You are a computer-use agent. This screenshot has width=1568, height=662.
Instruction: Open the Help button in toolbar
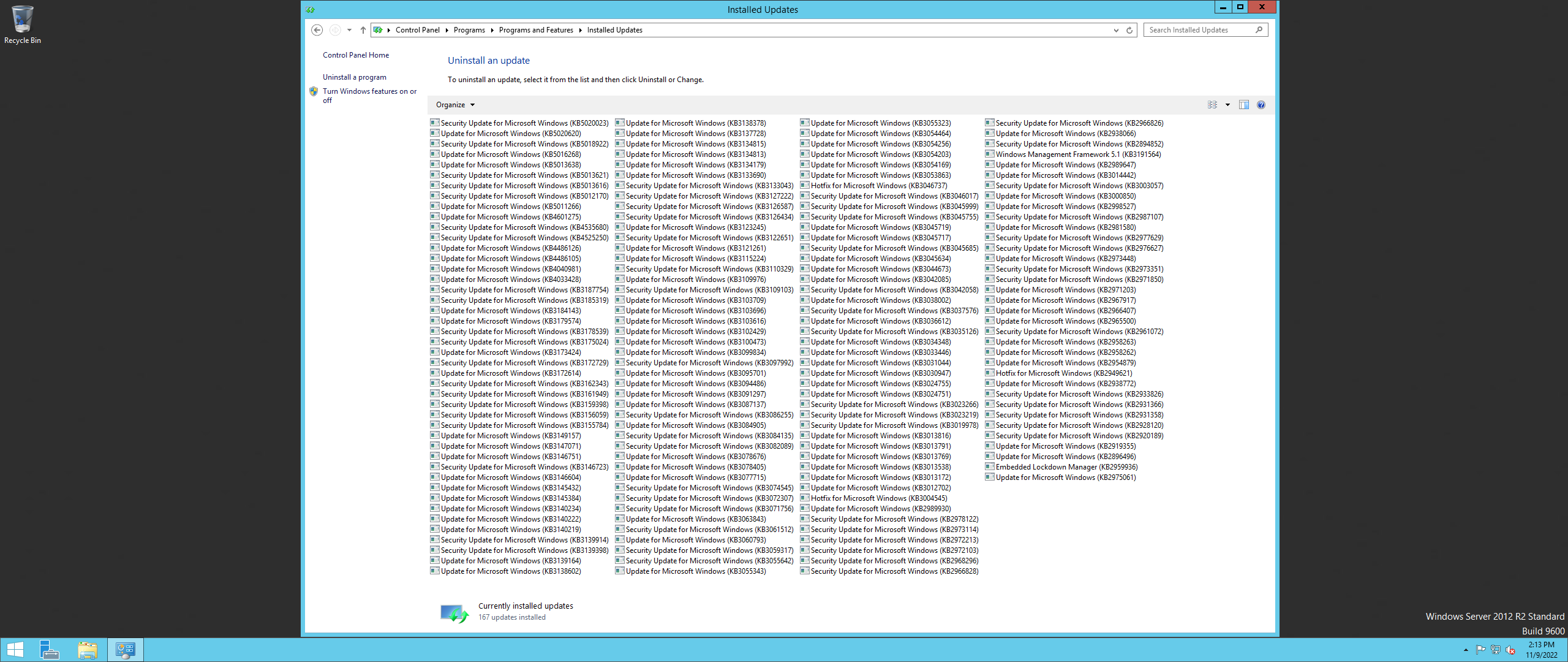point(1261,105)
